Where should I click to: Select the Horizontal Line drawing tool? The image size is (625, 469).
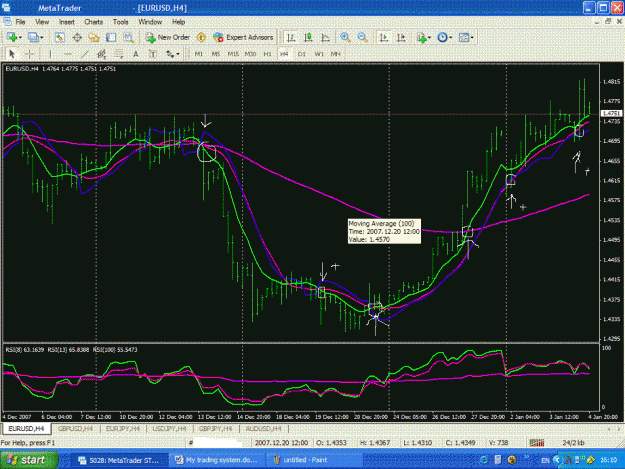coord(67,54)
